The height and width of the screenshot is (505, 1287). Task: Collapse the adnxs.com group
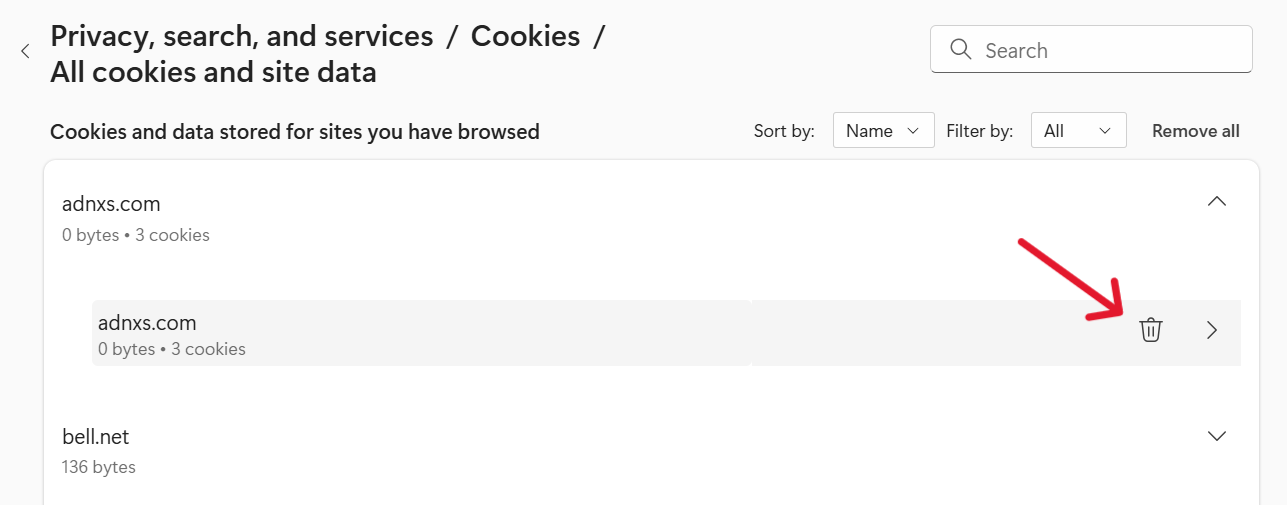click(x=1216, y=201)
